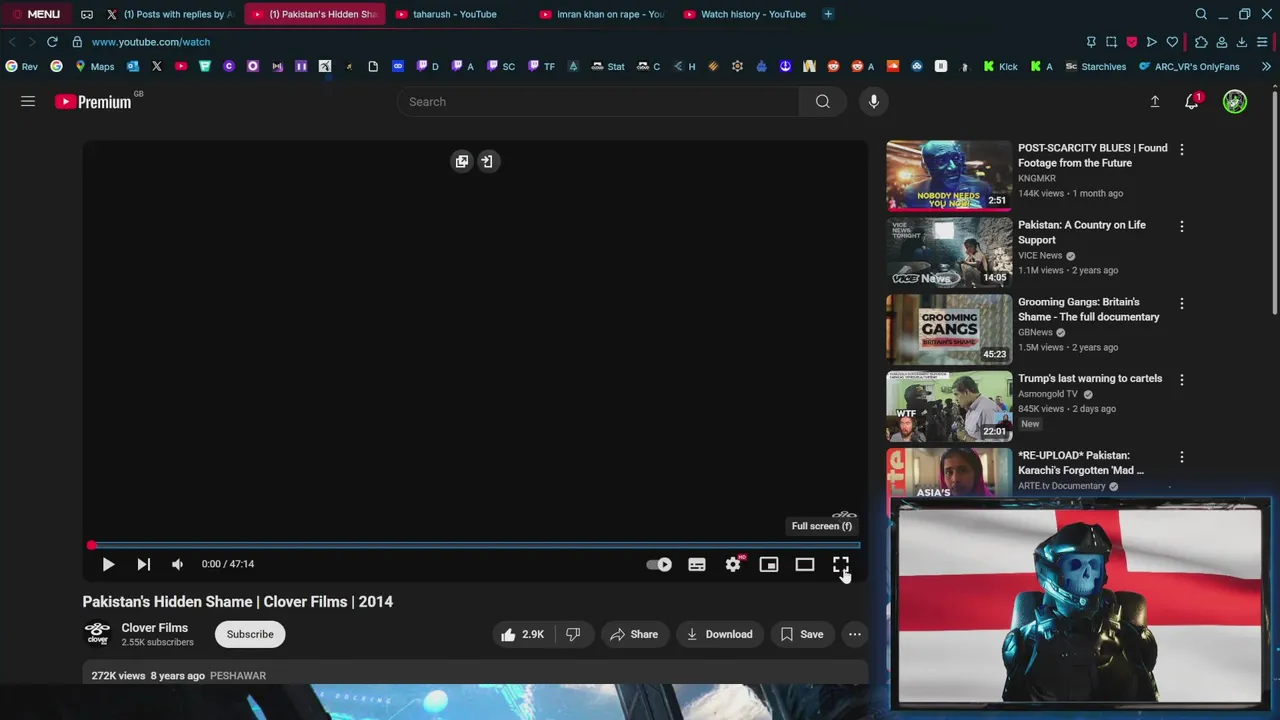Switch to the taharush YouTube tab

click(455, 14)
